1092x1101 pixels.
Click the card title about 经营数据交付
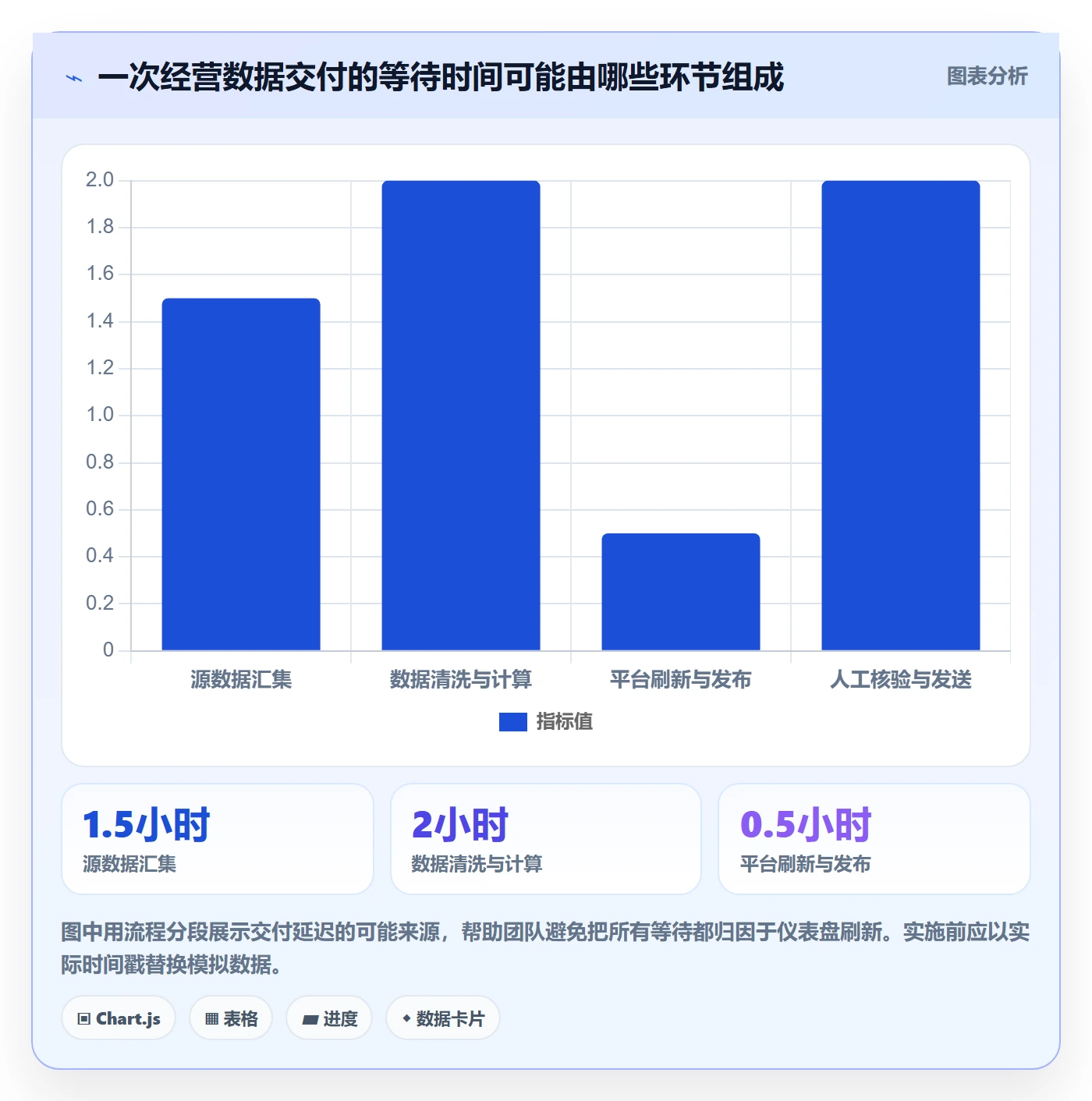click(x=441, y=77)
